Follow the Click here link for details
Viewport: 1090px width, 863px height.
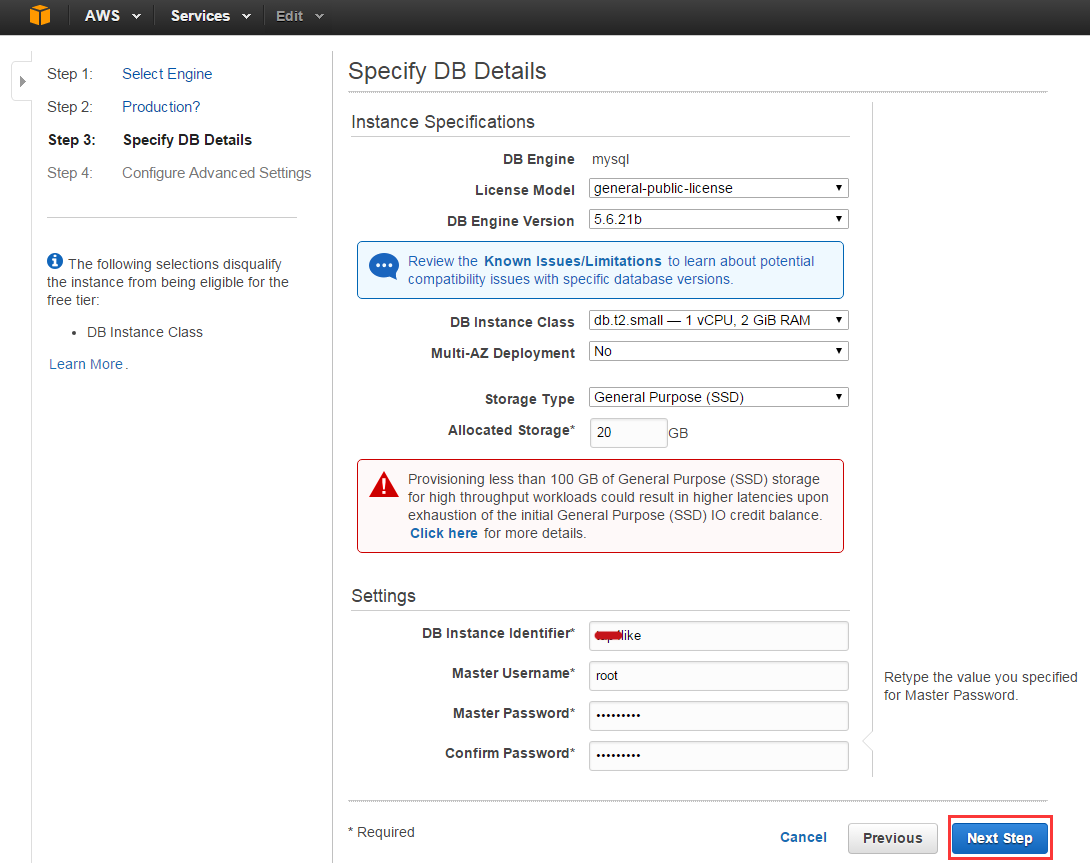(444, 533)
